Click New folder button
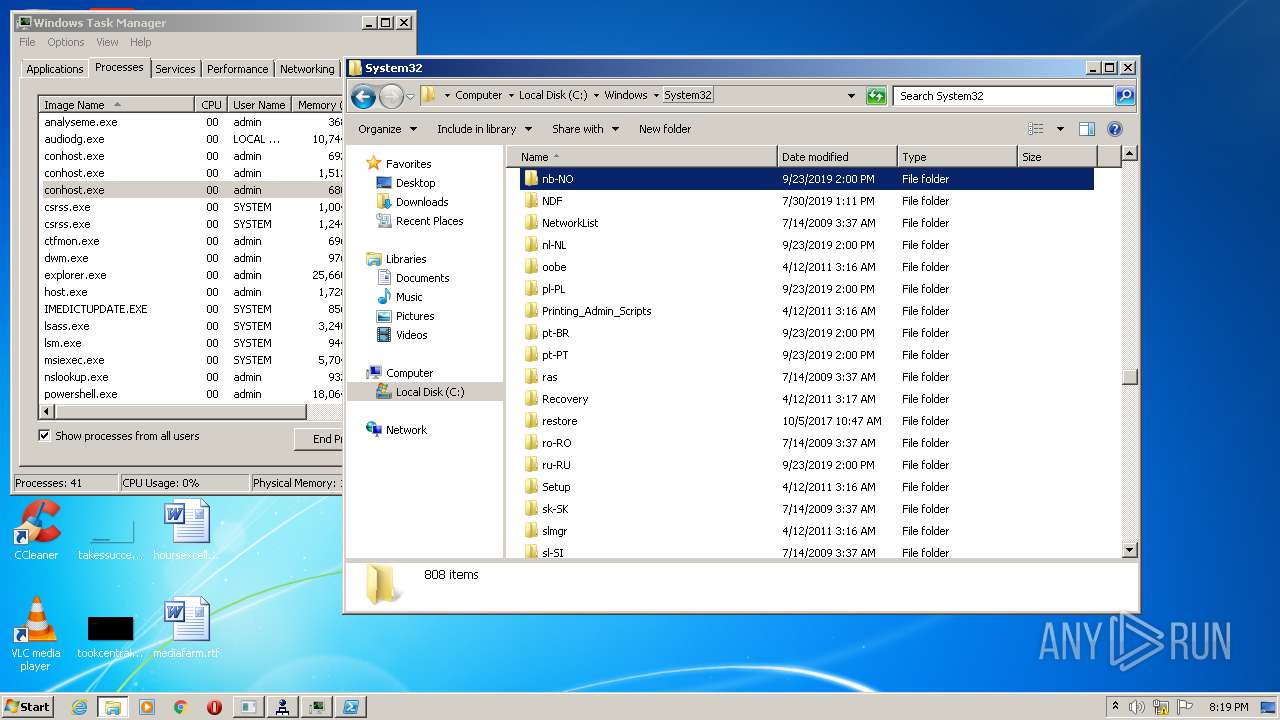 [665, 129]
